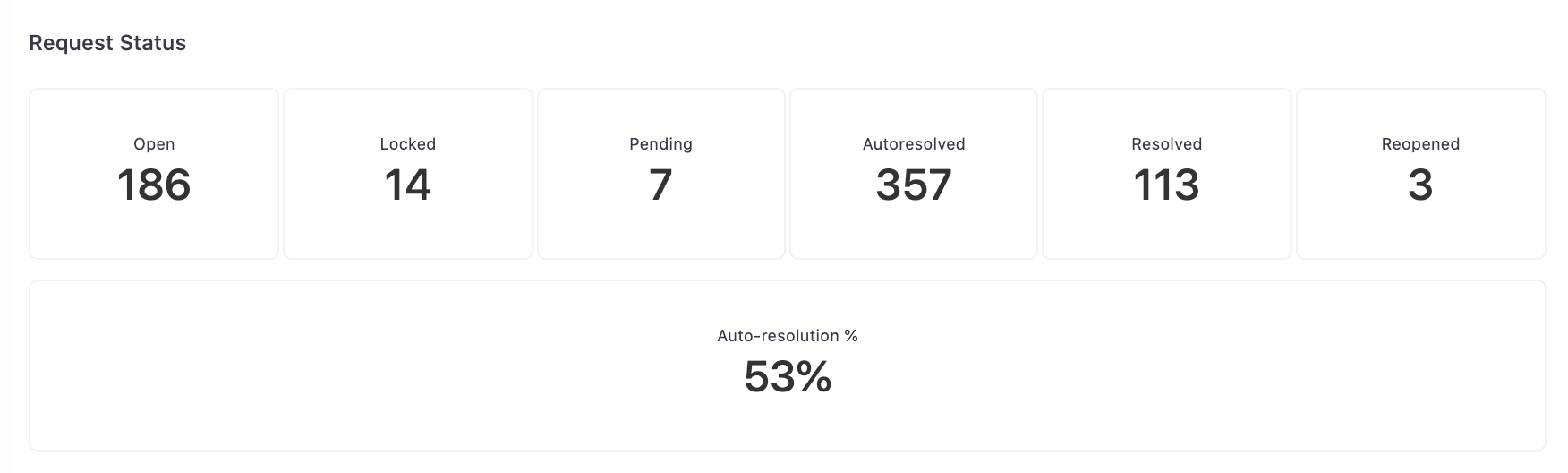Click the 113 resolved requests count
This screenshot has height=473, width=1568.
(x=1167, y=185)
